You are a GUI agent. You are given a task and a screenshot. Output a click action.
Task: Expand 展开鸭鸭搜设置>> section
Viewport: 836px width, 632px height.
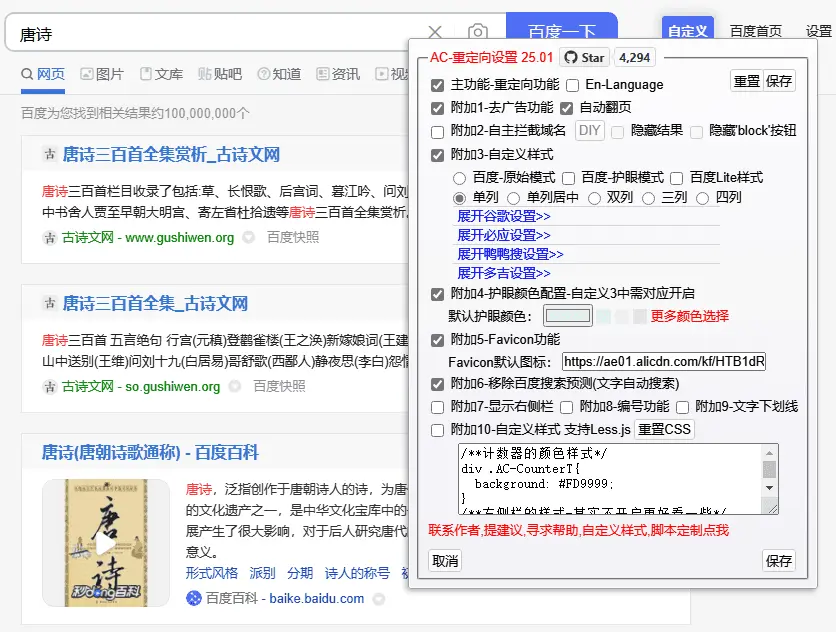510,254
